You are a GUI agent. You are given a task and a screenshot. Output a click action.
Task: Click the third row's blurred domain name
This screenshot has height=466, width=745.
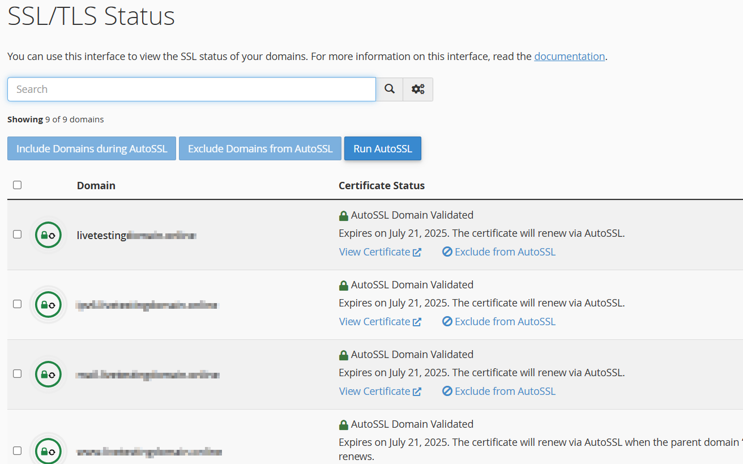click(147, 375)
